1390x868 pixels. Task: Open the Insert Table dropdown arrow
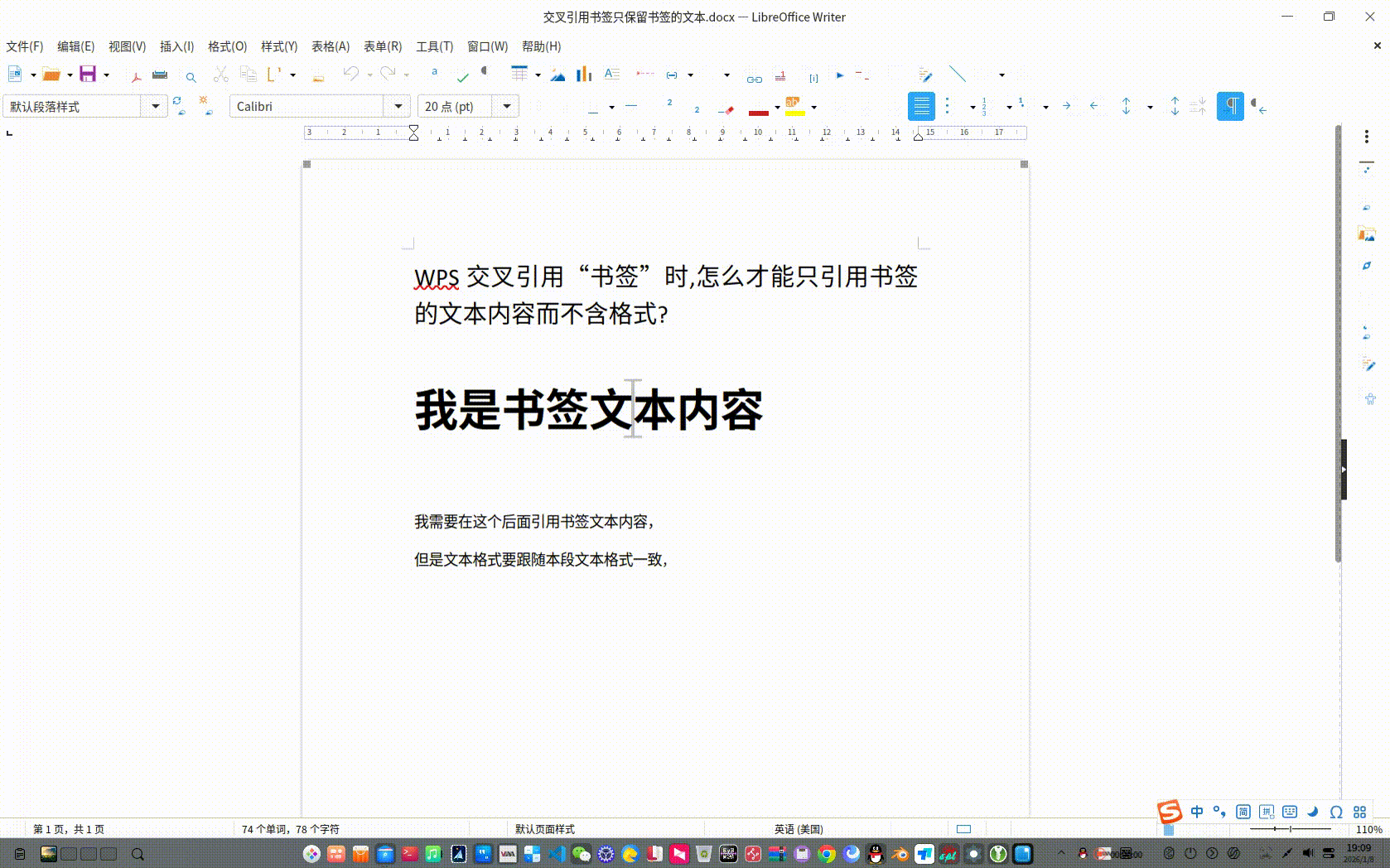[538, 75]
